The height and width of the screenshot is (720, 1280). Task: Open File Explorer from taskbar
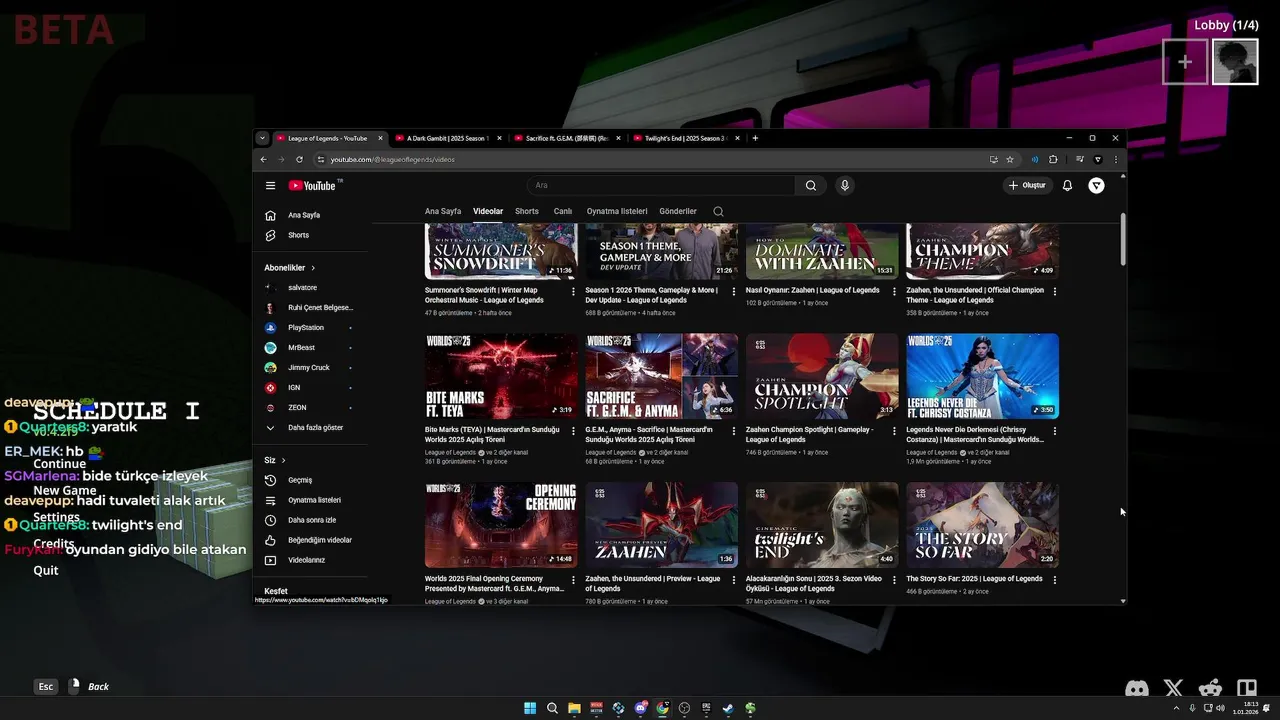click(x=574, y=708)
